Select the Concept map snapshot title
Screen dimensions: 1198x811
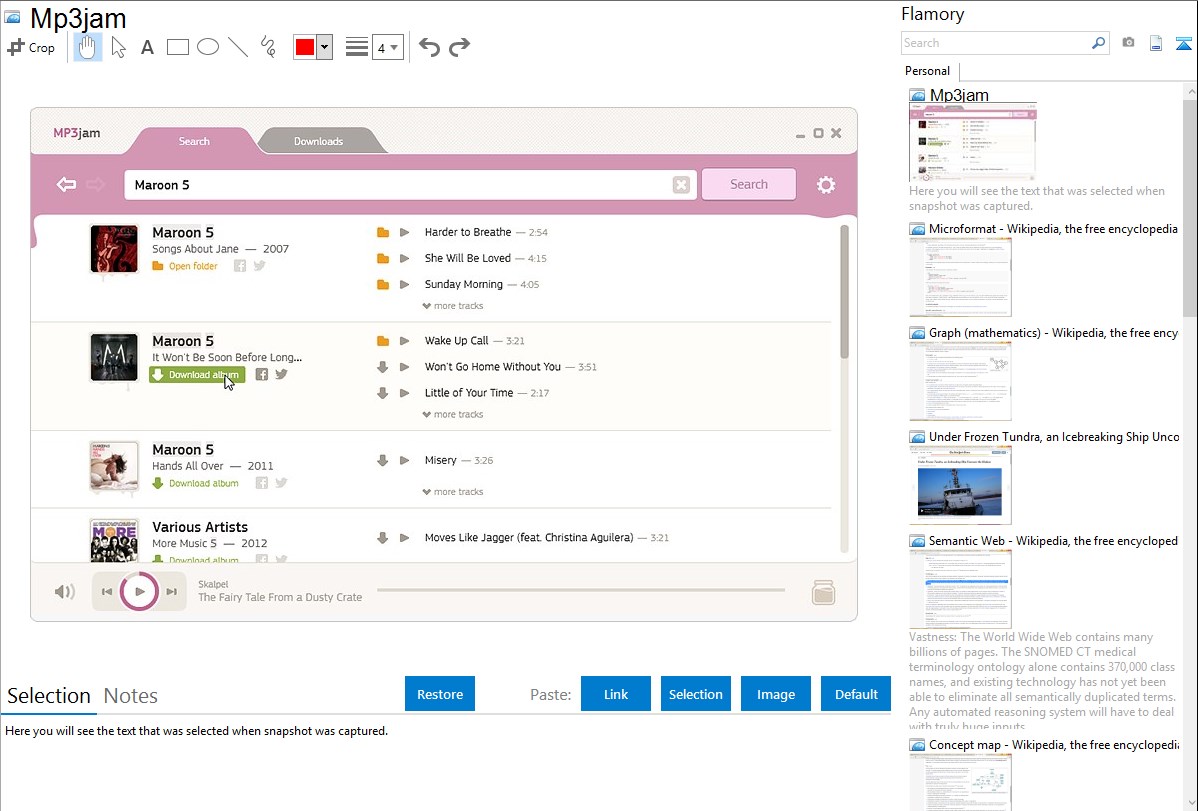click(x=1054, y=745)
